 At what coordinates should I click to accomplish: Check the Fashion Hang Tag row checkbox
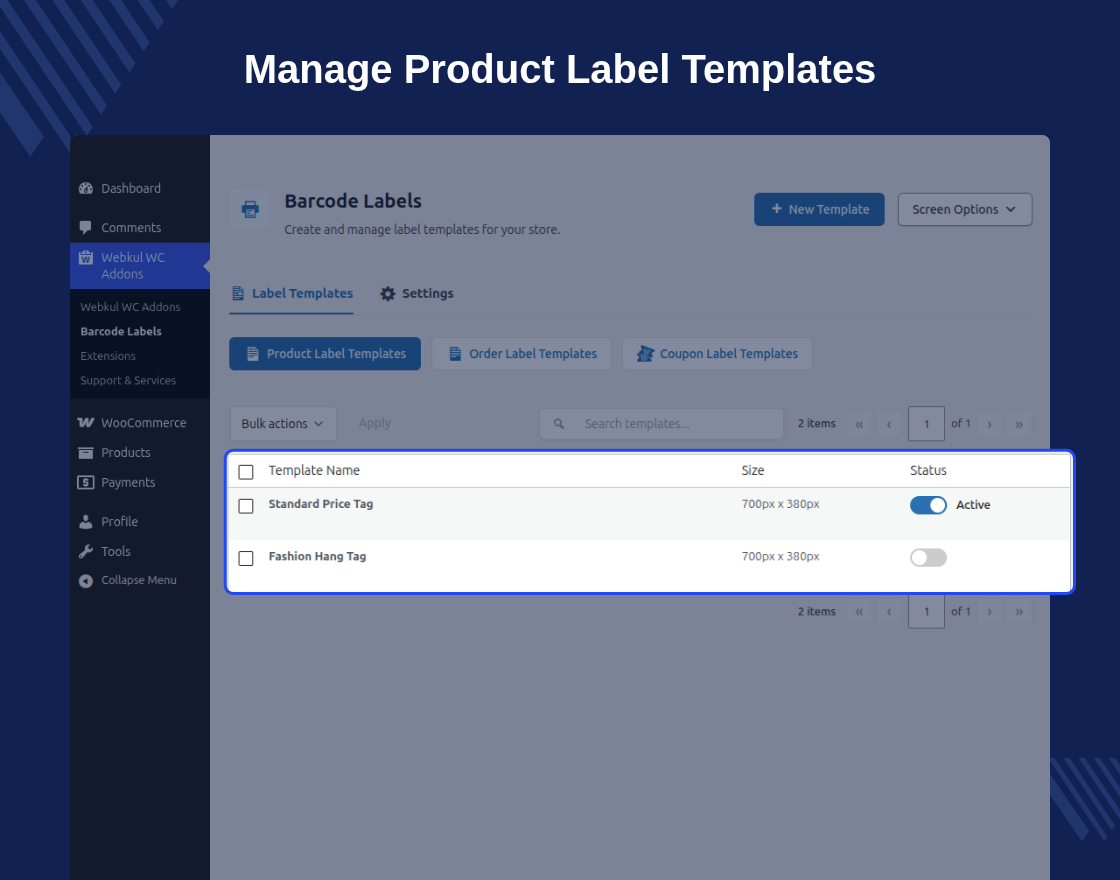(x=246, y=559)
